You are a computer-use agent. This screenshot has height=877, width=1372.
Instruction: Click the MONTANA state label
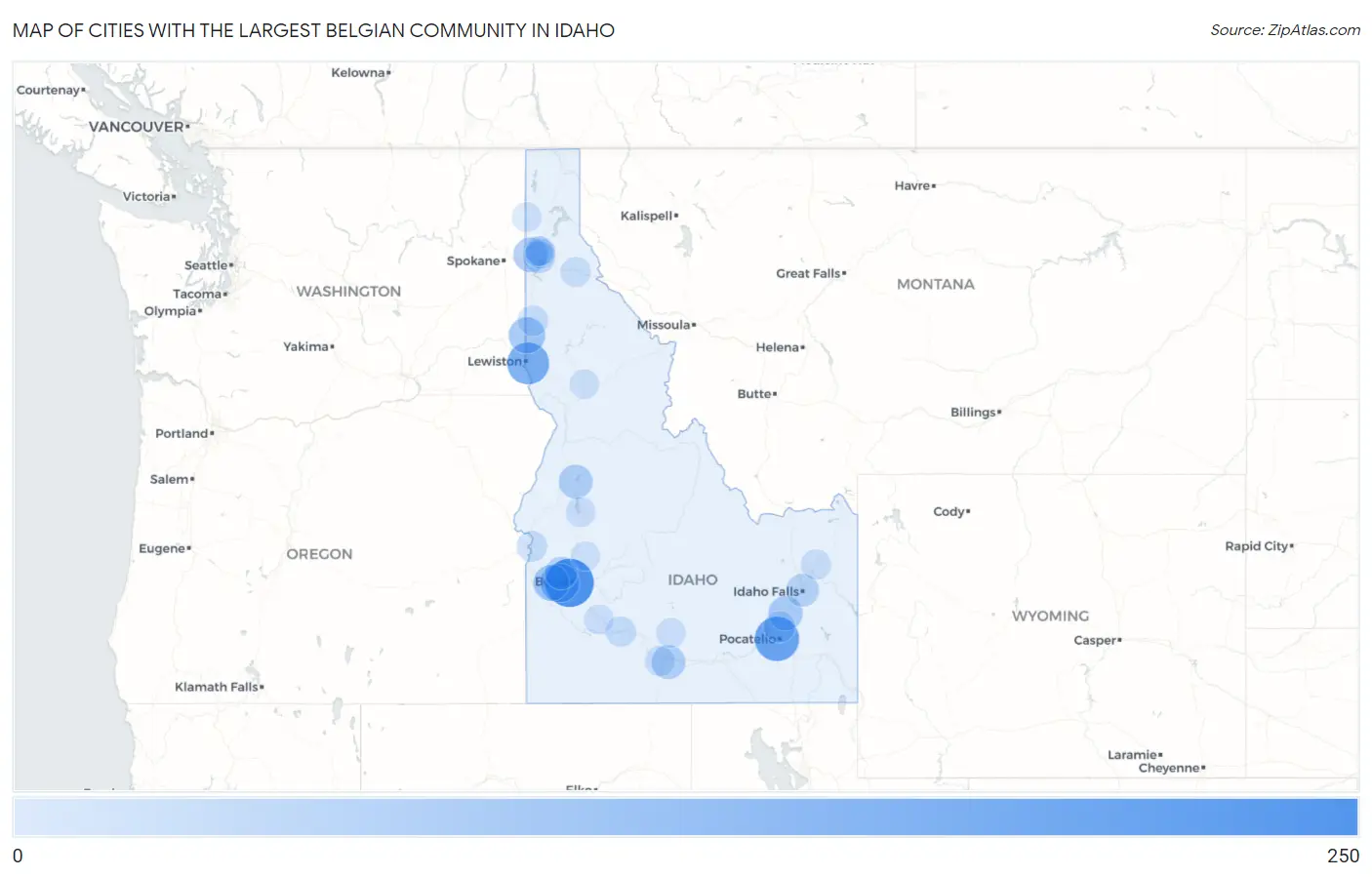click(x=936, y=284)
